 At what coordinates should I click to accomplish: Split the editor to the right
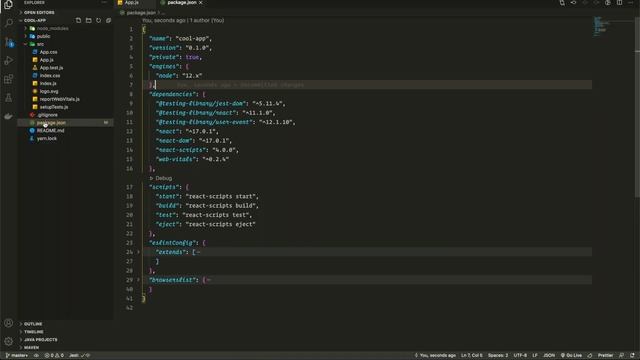tap(620, 2)
